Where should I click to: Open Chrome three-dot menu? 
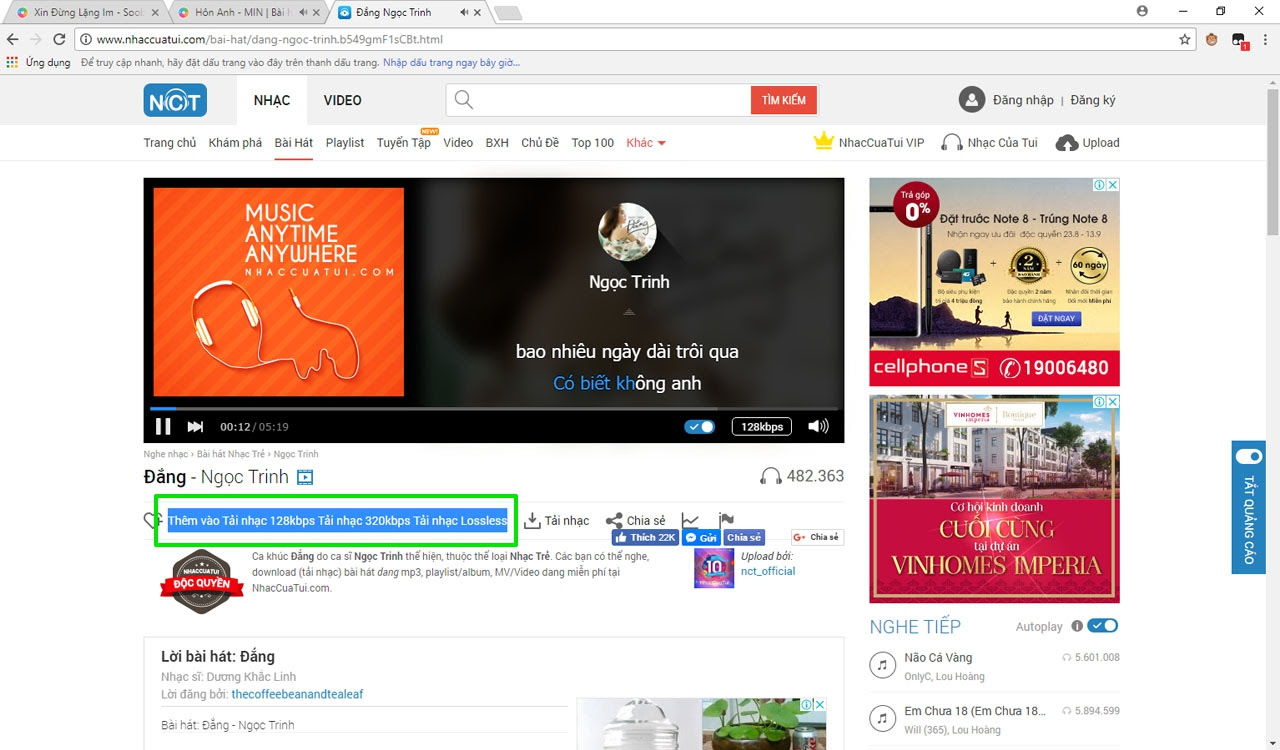(x=1265, y=39)
